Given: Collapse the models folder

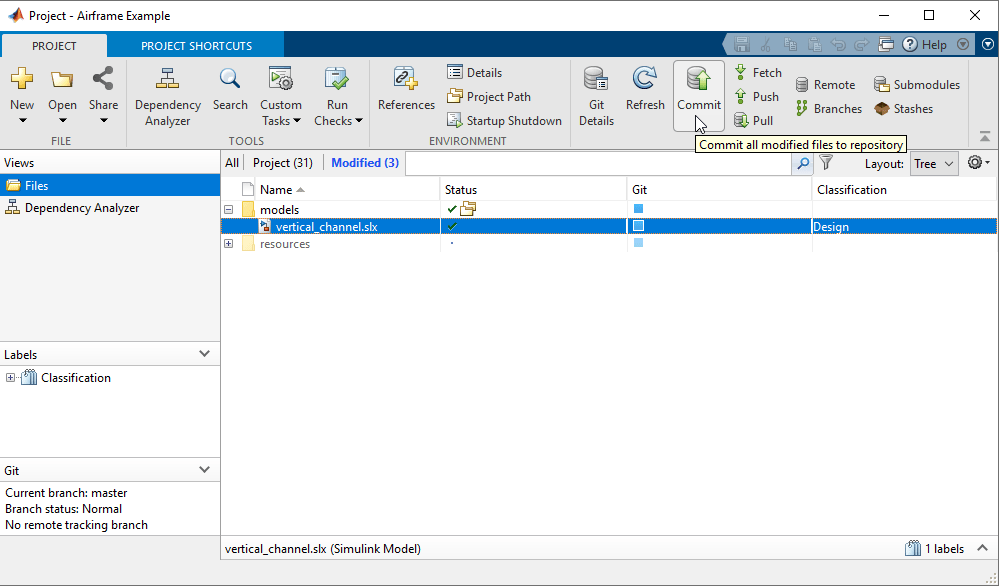Looking at the screenshot, I should tap(229, 210).
